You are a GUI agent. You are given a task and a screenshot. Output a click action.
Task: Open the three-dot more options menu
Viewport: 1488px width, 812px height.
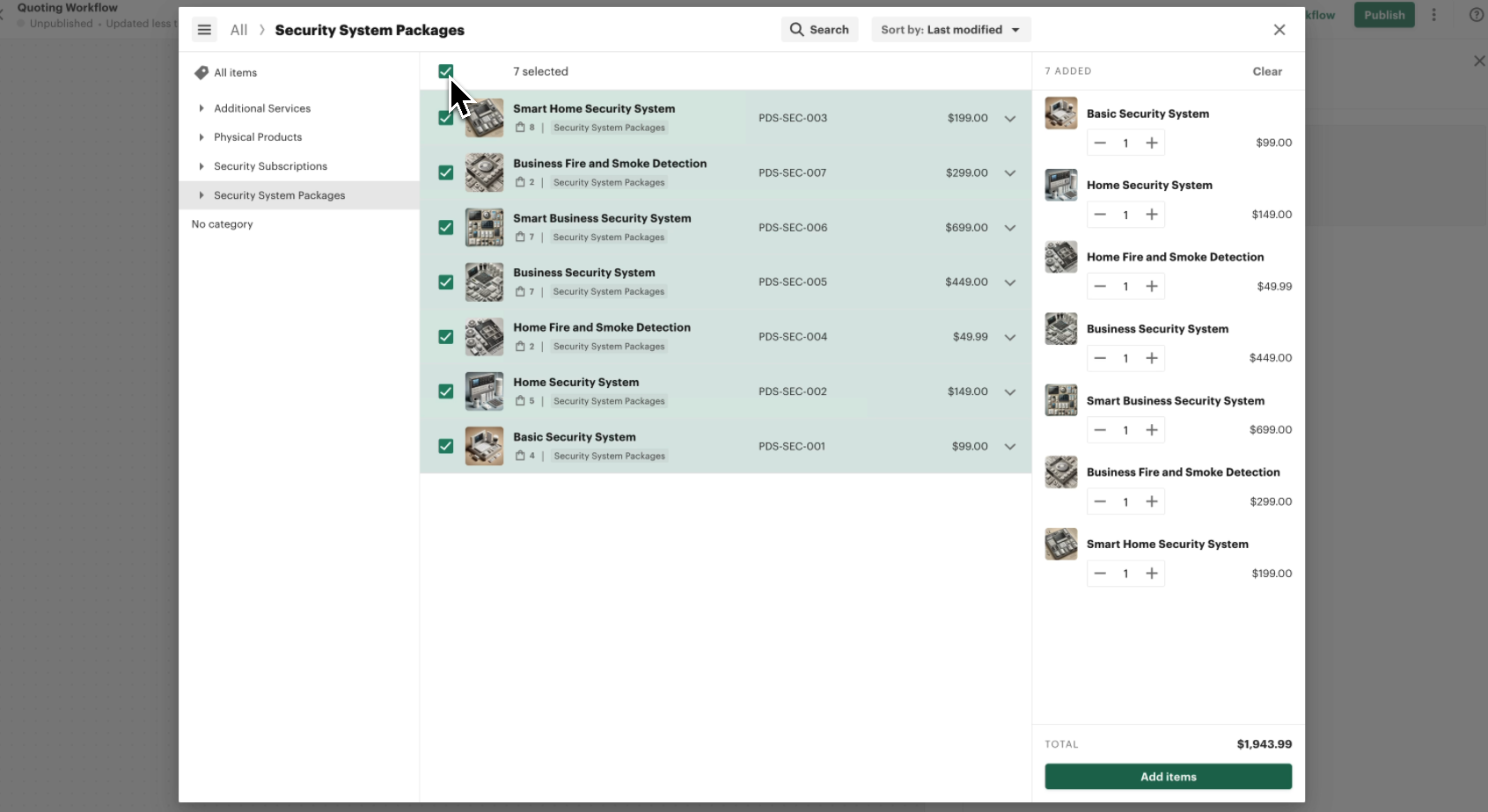coord(1433,15)
